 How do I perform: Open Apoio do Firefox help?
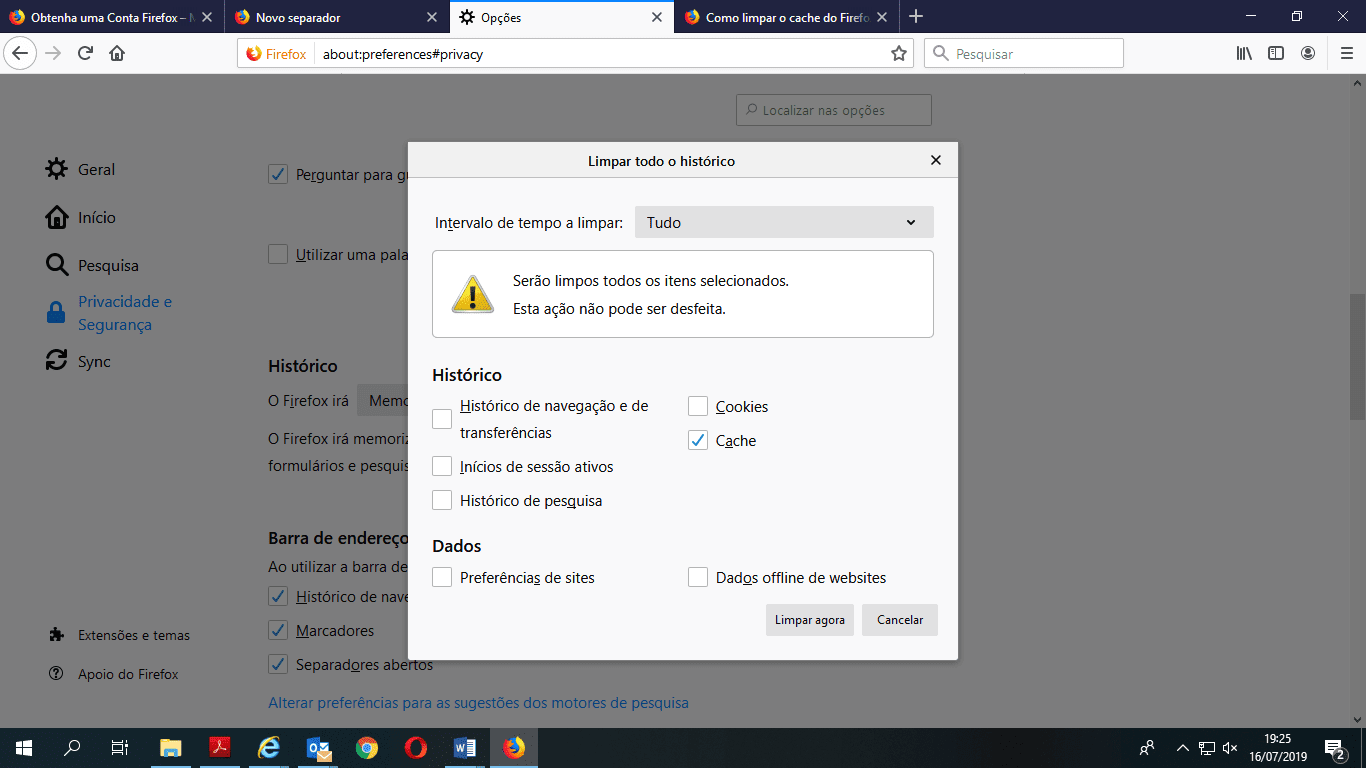(x=125, y=673)
